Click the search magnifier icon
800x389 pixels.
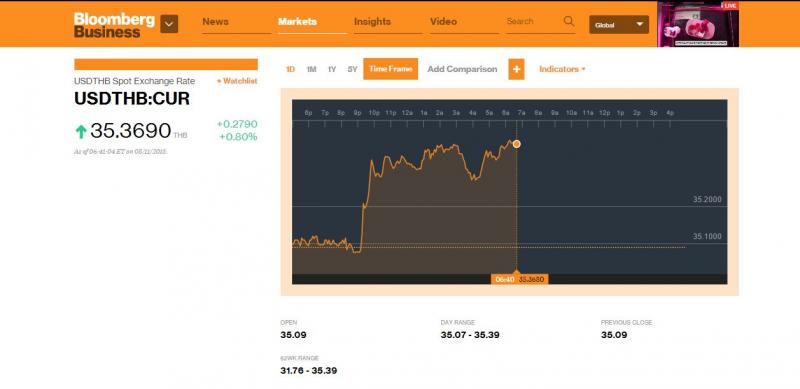(x=569, y=21)
